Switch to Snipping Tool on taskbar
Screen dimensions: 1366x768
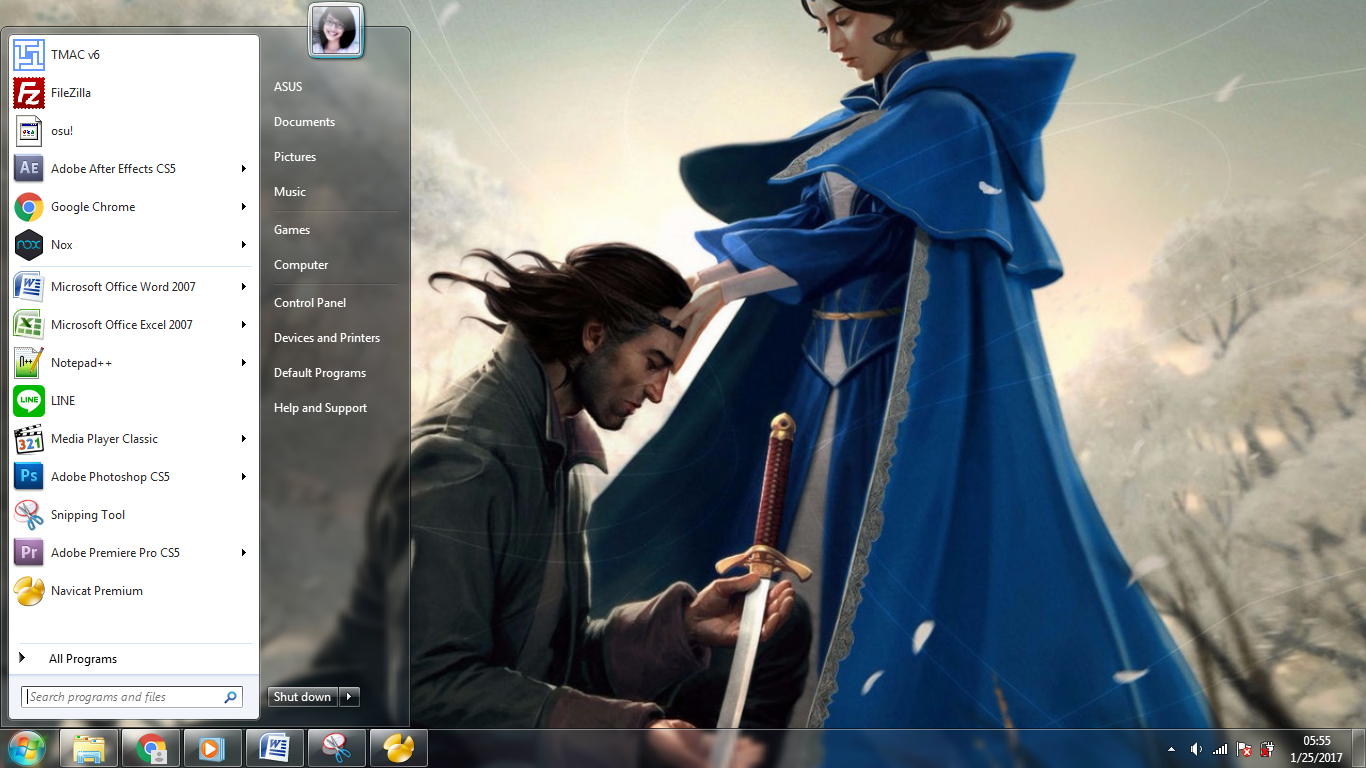point(337,748)
